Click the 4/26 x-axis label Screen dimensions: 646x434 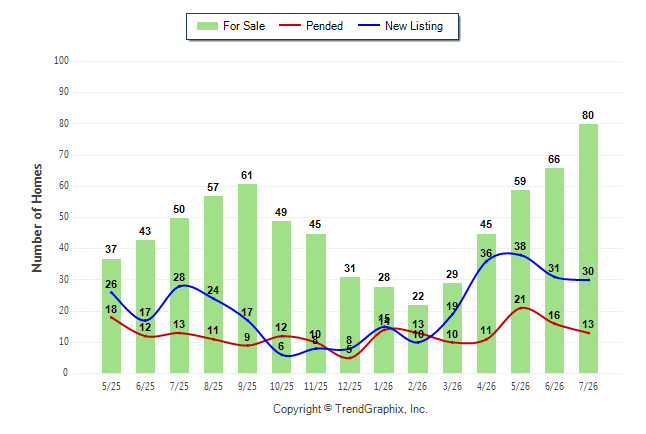[x=486, y=386]
